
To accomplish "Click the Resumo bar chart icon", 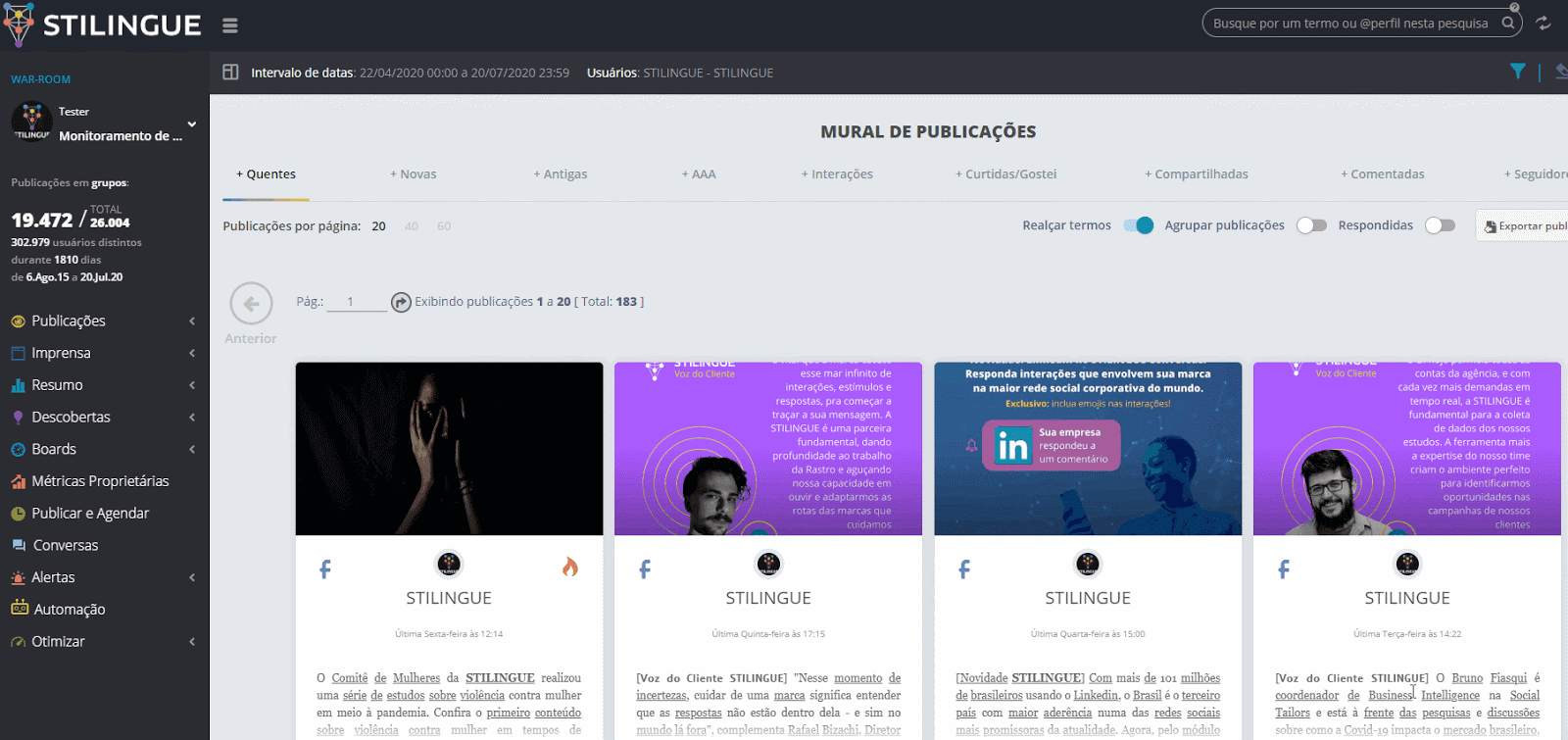I will coord(18,385).
